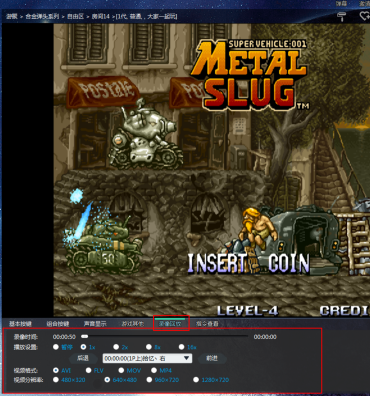
Task: Click the 前进 (forward) button
Action: [212, 358]
